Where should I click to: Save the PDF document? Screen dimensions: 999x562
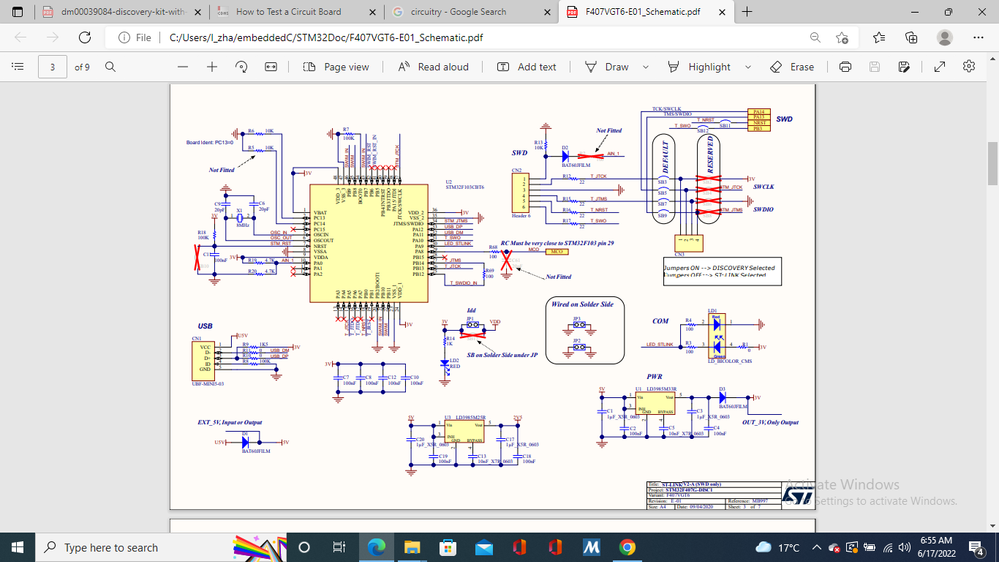[874, 67]
